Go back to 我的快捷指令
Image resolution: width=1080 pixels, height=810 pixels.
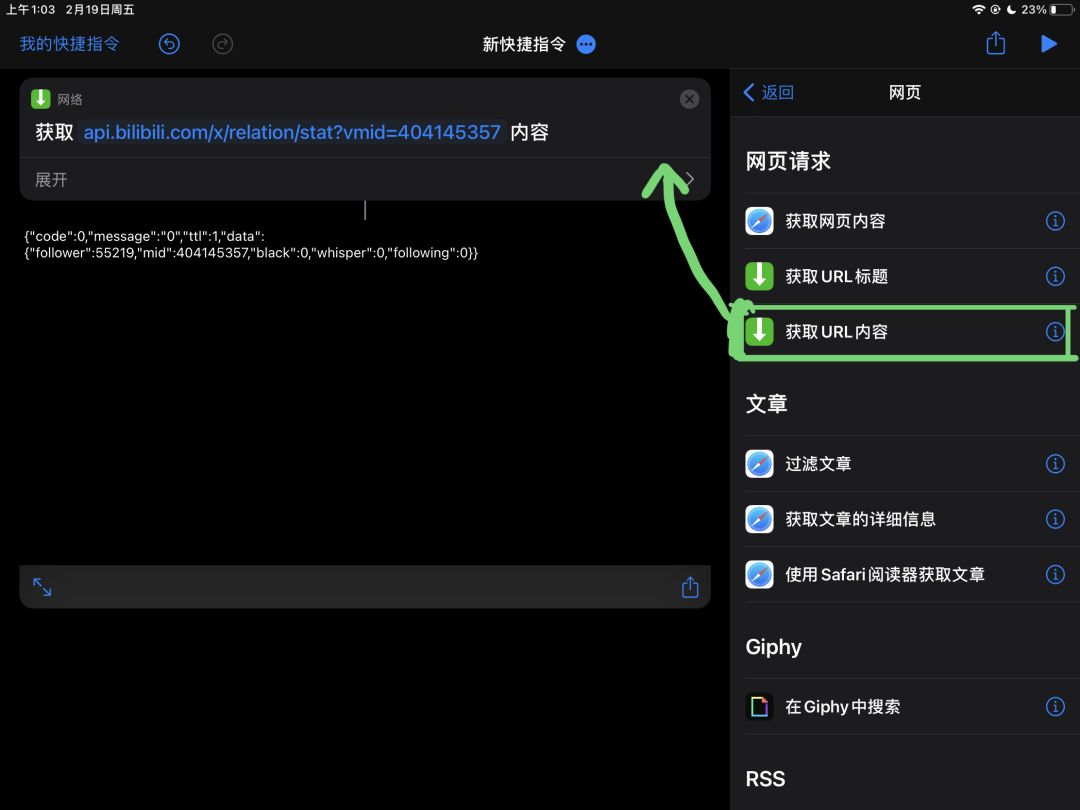click(70, 44)
